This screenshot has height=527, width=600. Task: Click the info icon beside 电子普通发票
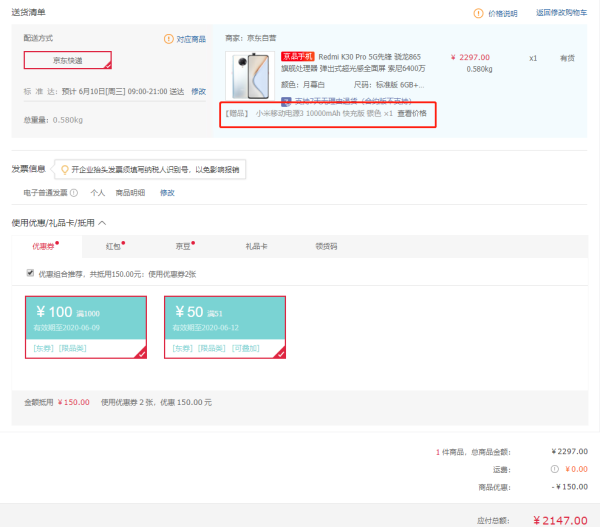click(74, 193)
